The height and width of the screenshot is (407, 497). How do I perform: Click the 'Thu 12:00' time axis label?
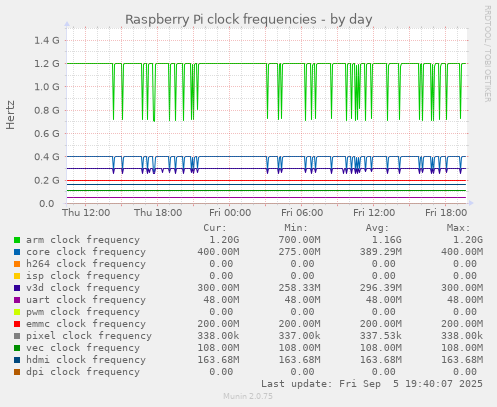coord(86,213)
